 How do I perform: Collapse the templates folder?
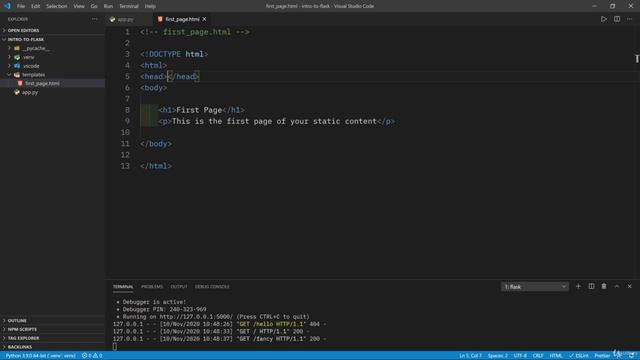pyautogui.click(x=33, y=75)
